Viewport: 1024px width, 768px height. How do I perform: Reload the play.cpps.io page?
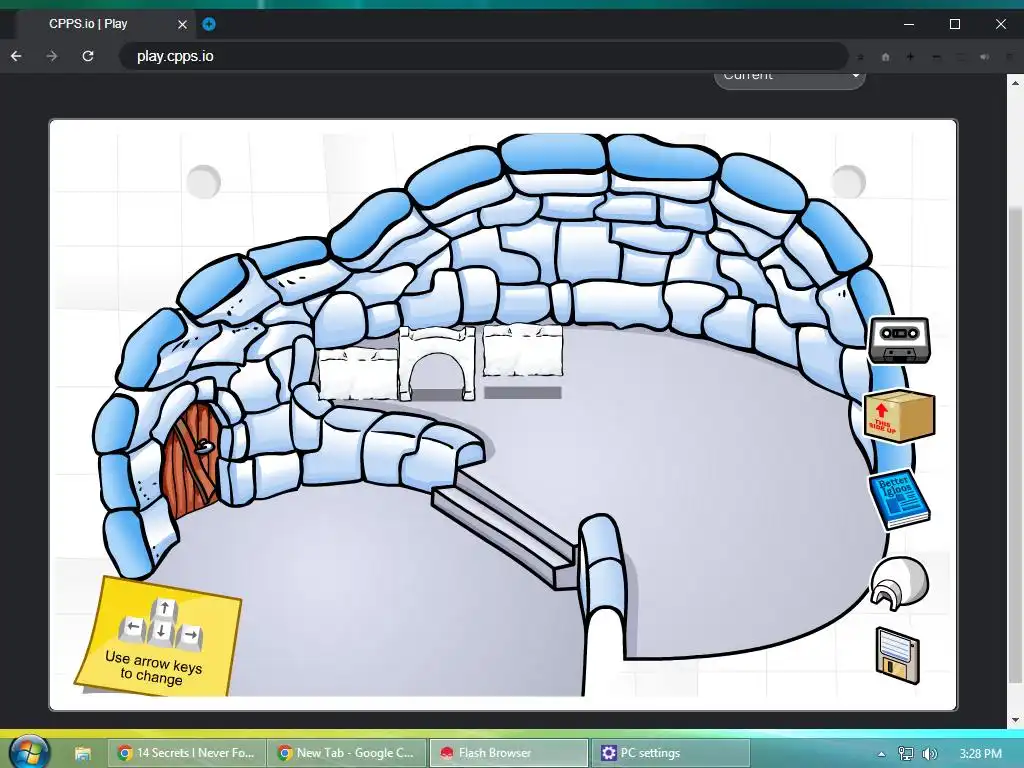click(88, 56)
